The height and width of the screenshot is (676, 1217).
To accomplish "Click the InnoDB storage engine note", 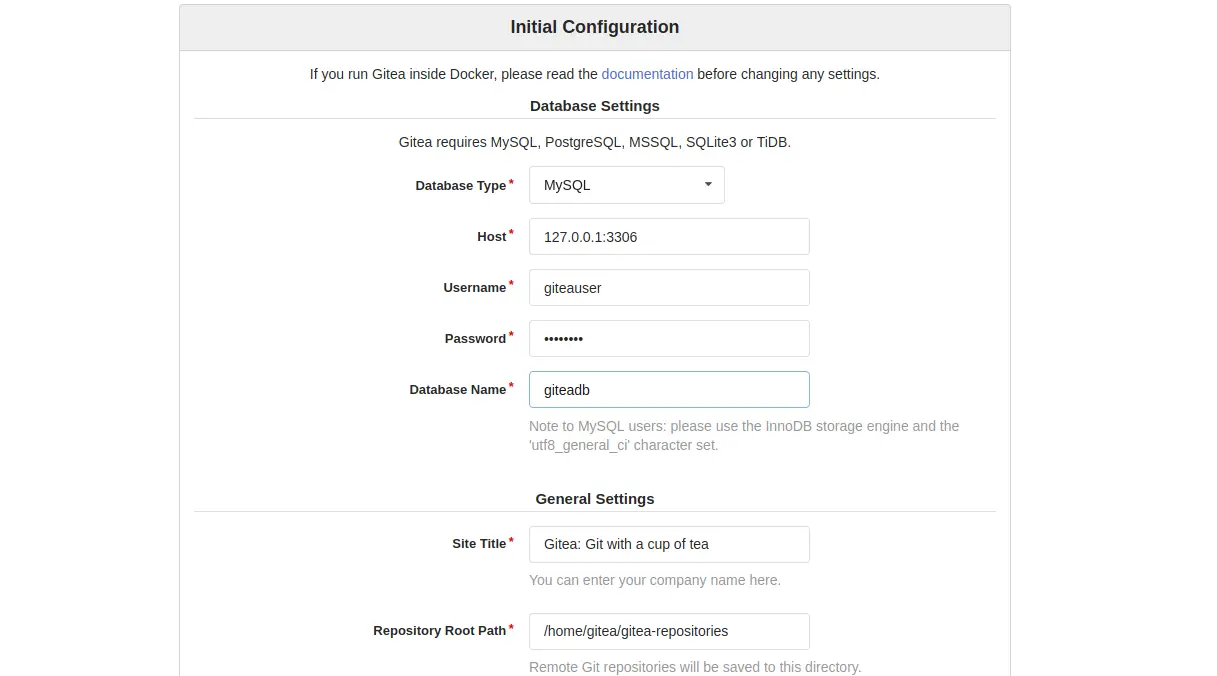I will click(x=744, y=436).
